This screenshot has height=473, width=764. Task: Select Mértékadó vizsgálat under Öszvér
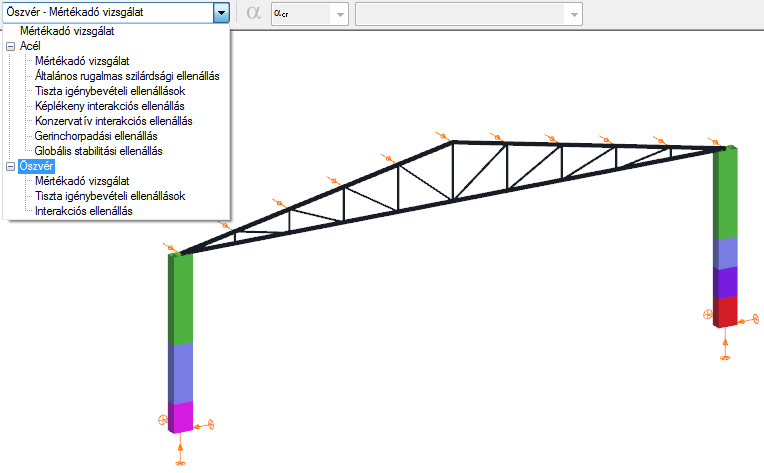click(x=82, y=181)
